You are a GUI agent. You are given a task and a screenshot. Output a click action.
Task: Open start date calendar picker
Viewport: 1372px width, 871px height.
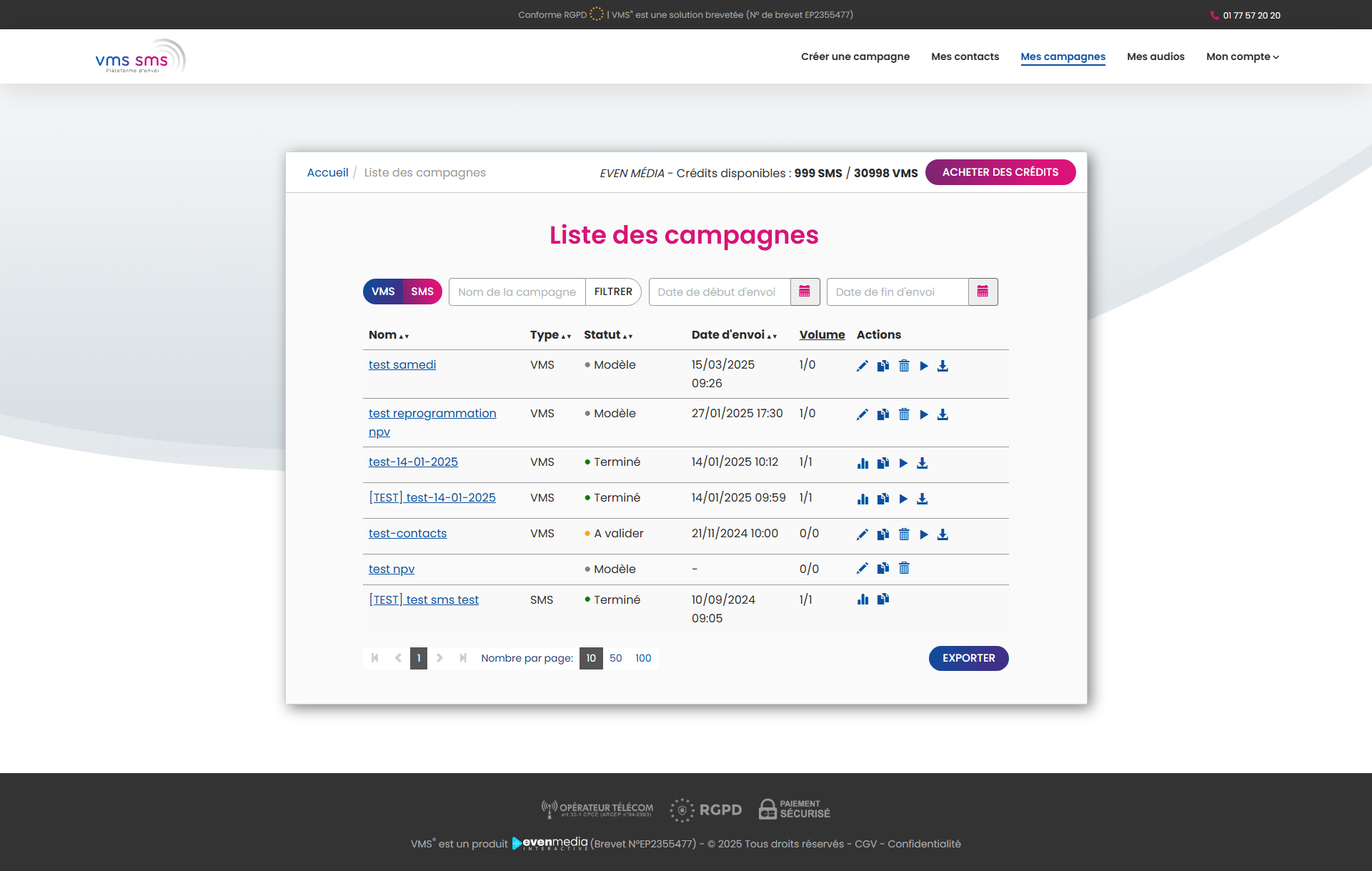tap(805, 292)
